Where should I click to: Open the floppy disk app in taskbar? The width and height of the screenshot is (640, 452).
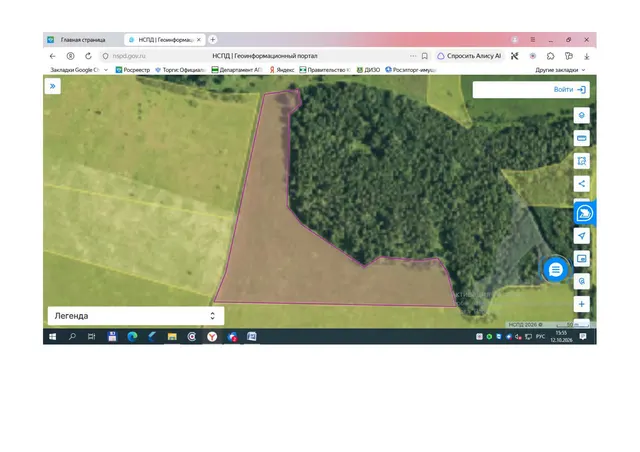pos(112,336)
